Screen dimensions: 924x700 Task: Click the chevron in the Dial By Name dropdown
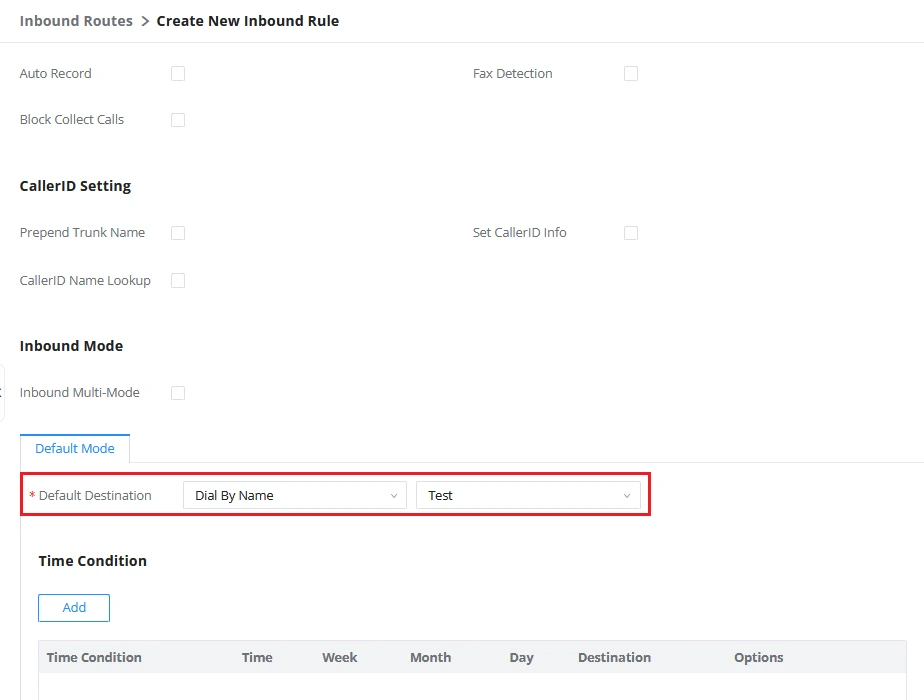point(394,496)
